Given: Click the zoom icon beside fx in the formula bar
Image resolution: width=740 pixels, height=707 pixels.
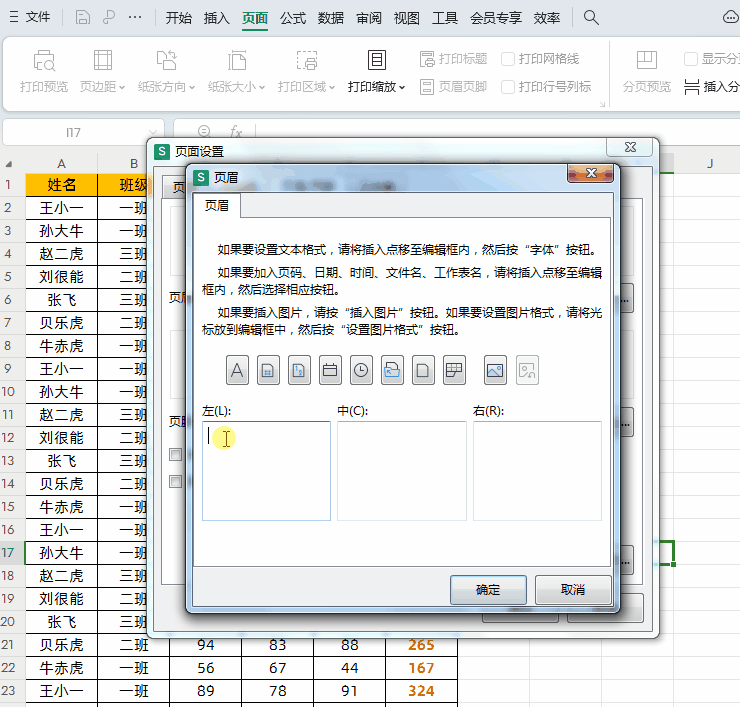Looking at the screenshot, I should tap(204, 131).
